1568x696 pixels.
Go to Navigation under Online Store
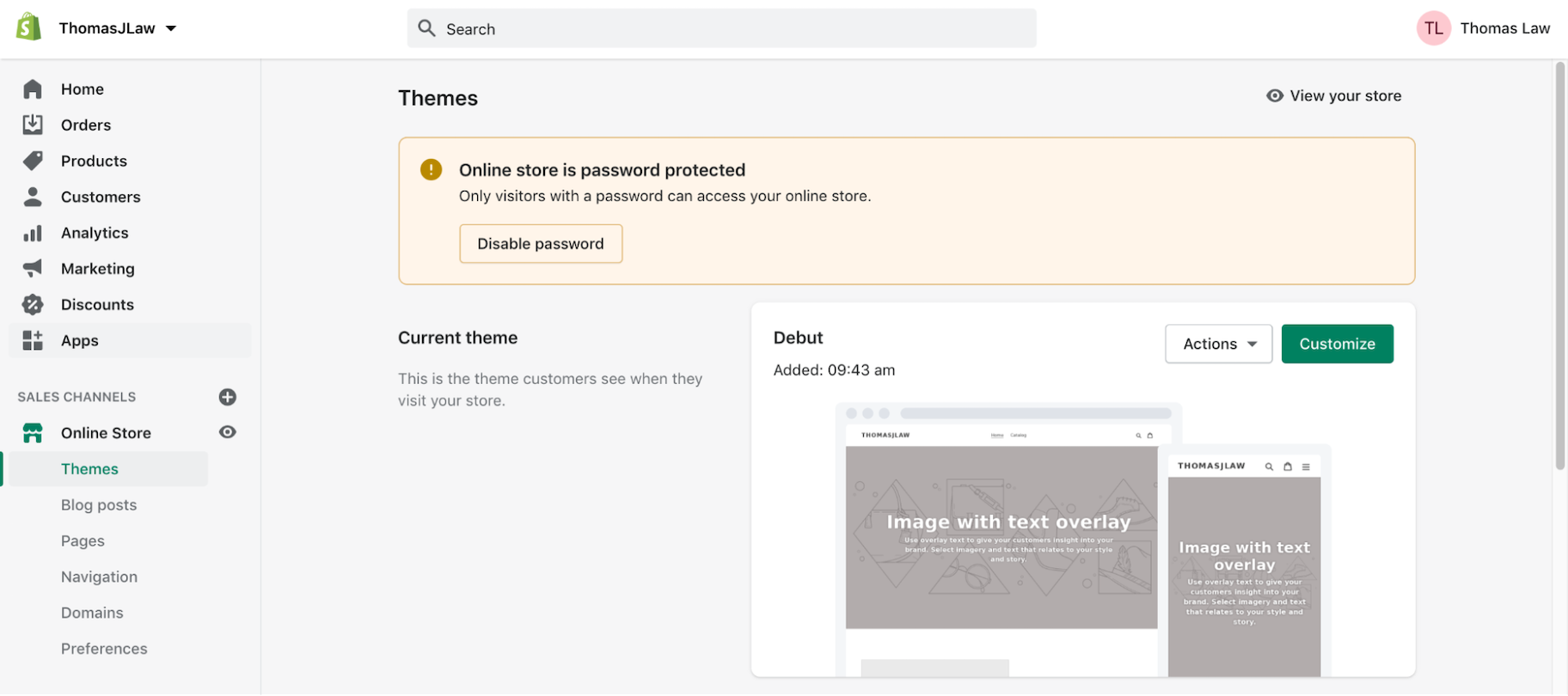click(x=99, y=577)
